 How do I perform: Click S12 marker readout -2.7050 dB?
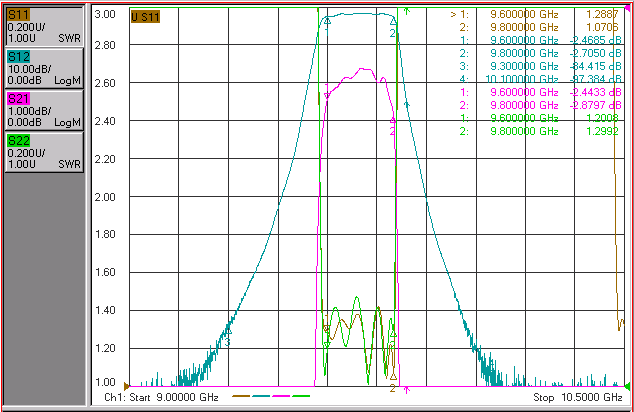(595, 53)
